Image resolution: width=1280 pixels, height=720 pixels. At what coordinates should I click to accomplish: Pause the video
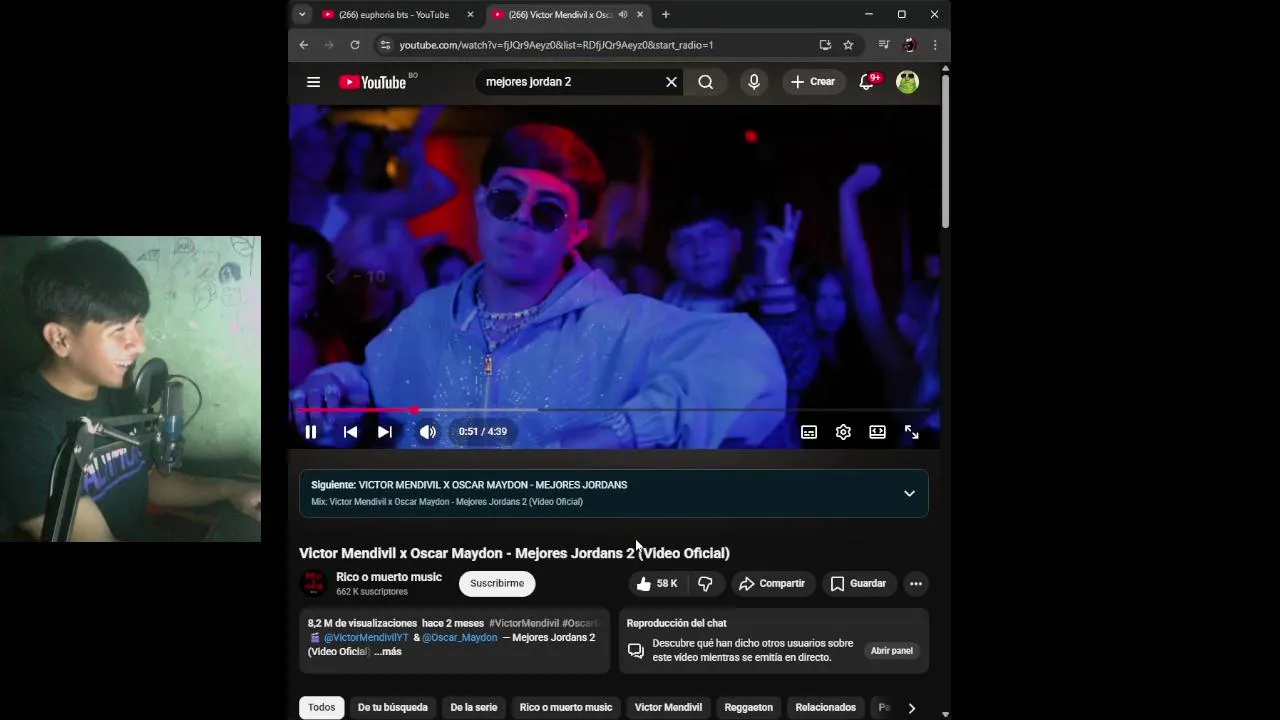tap(311, 432)
